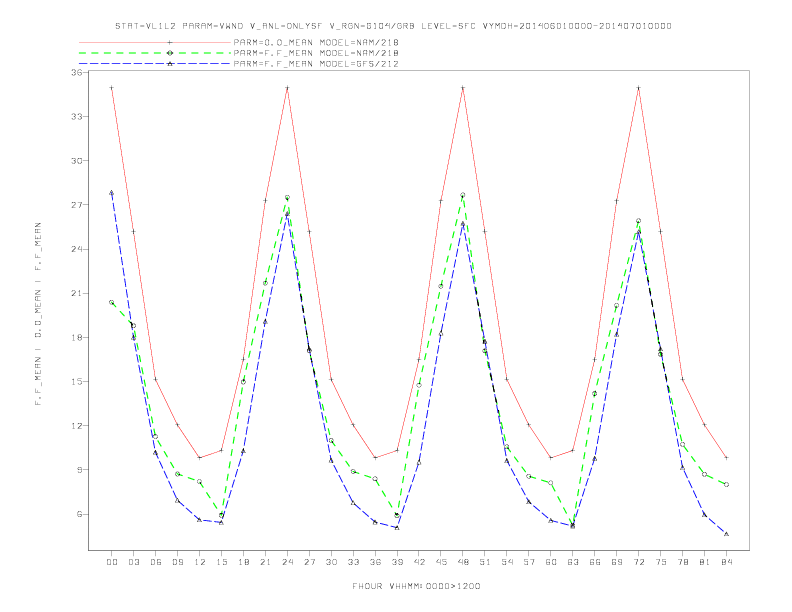This screenshot has width=792, height=612.
Task: Click x-axis hour label 84
Action: (x=727, y=562)
